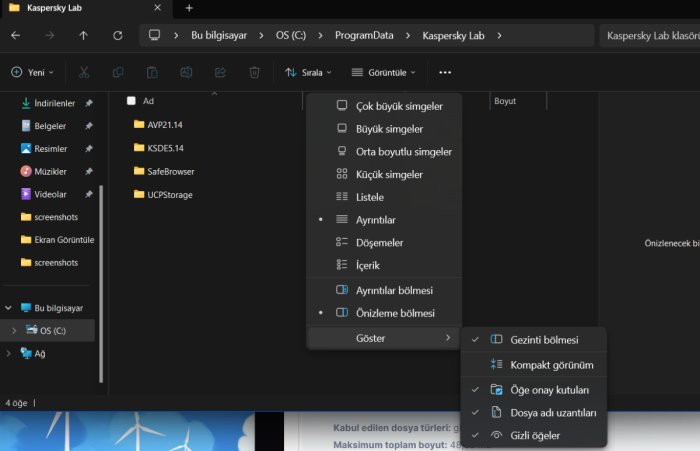Choose Döşemeler from view menu
The height and width of the screenshot is (451, 700).
pos(380,243)
